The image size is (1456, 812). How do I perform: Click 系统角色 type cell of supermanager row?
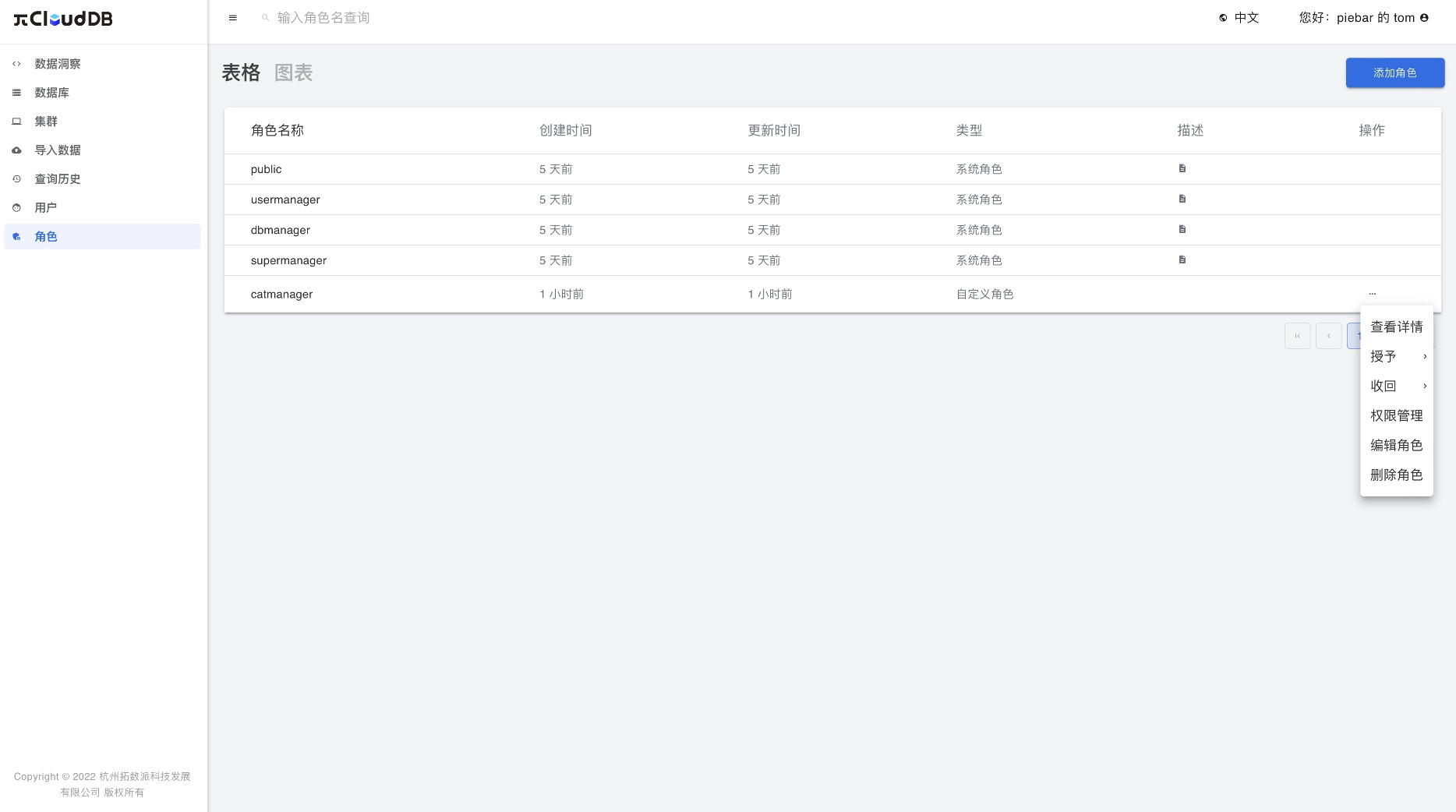point(979,260)
